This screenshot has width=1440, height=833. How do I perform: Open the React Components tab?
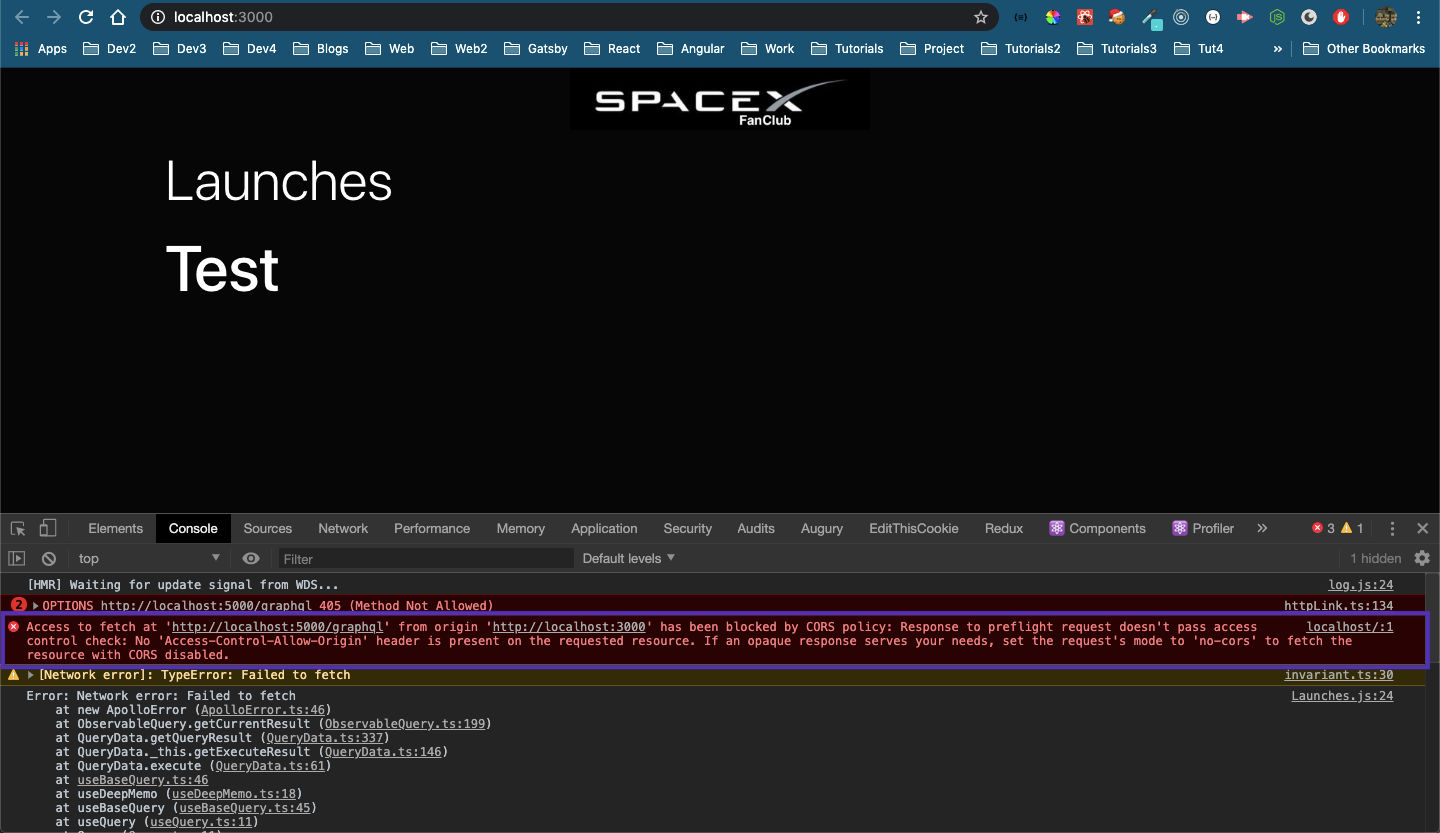coord(1097,528)
